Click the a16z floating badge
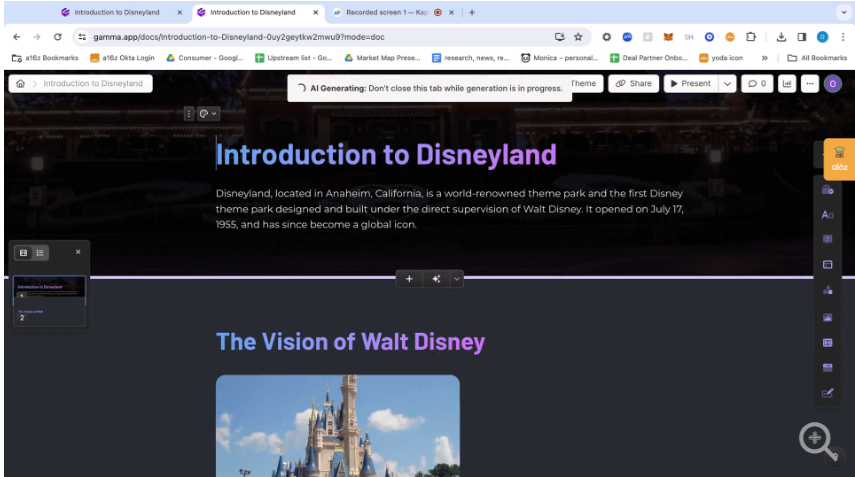Screen dimensions: 855x477 coord(839,159)
